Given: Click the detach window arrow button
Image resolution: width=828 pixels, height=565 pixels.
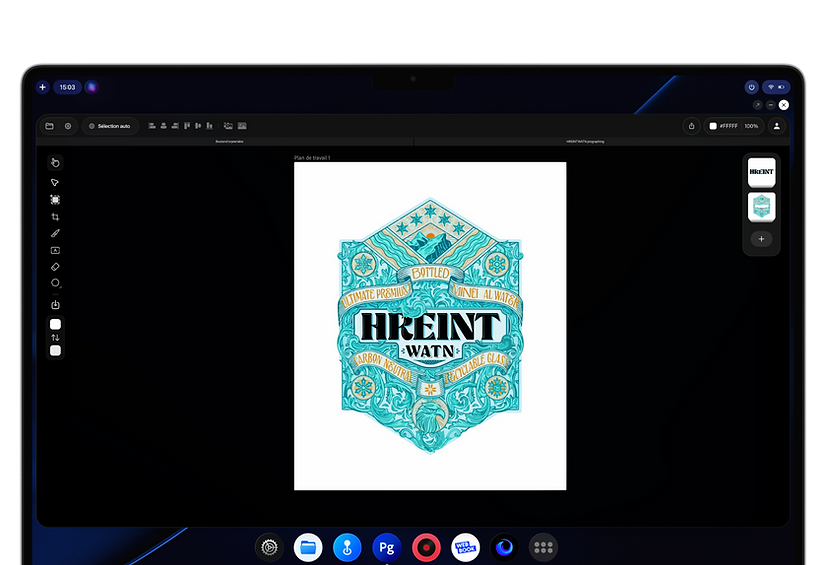Looking at the screenshot, I should pyautogui.click(x=757, y=105).
